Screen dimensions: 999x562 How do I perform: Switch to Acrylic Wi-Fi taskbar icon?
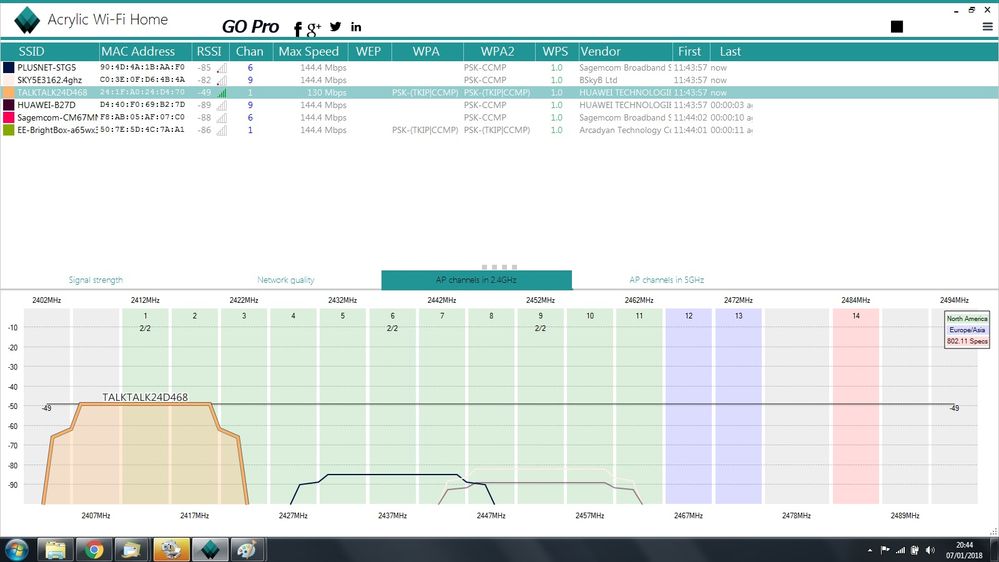[x=210, y=549]
